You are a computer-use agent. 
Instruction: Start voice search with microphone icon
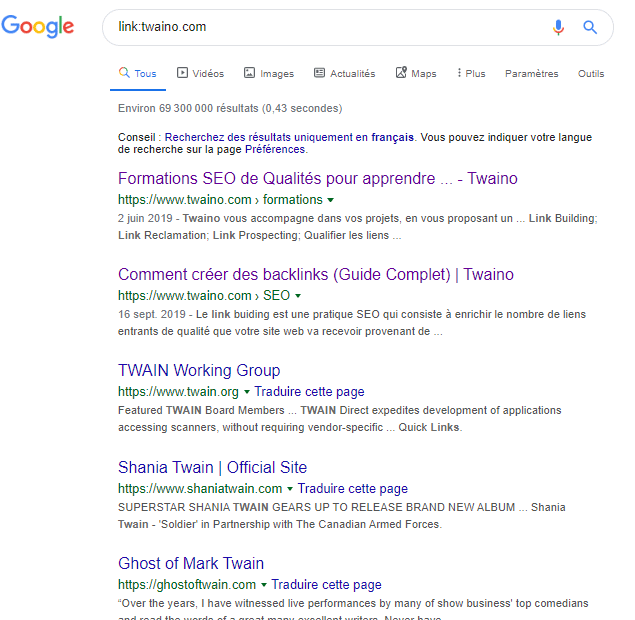[558, 27]
